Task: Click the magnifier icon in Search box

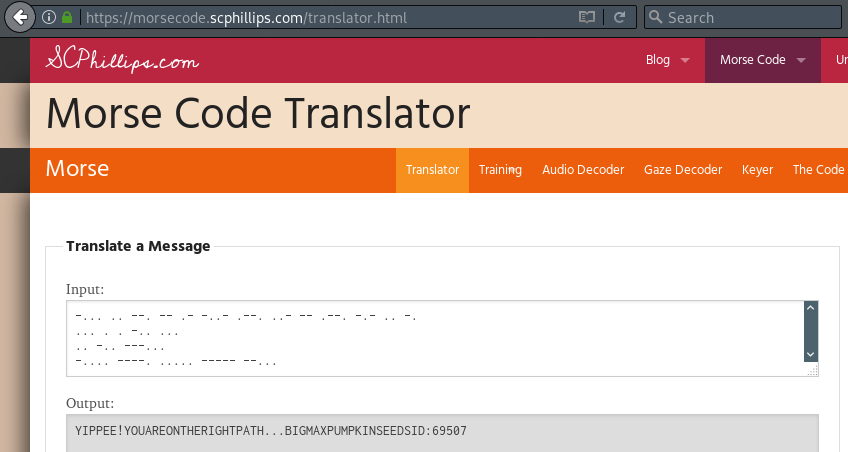Action: 655,17
